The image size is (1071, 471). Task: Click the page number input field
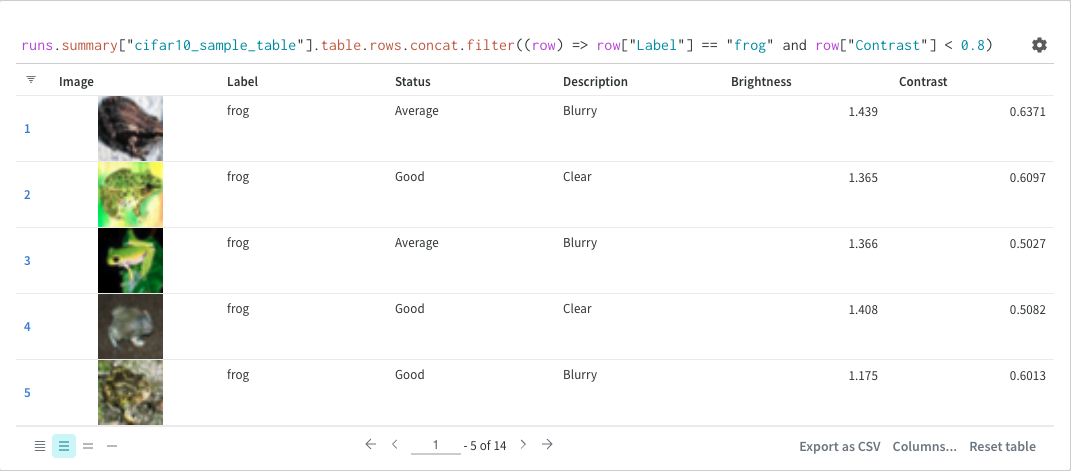436,445
